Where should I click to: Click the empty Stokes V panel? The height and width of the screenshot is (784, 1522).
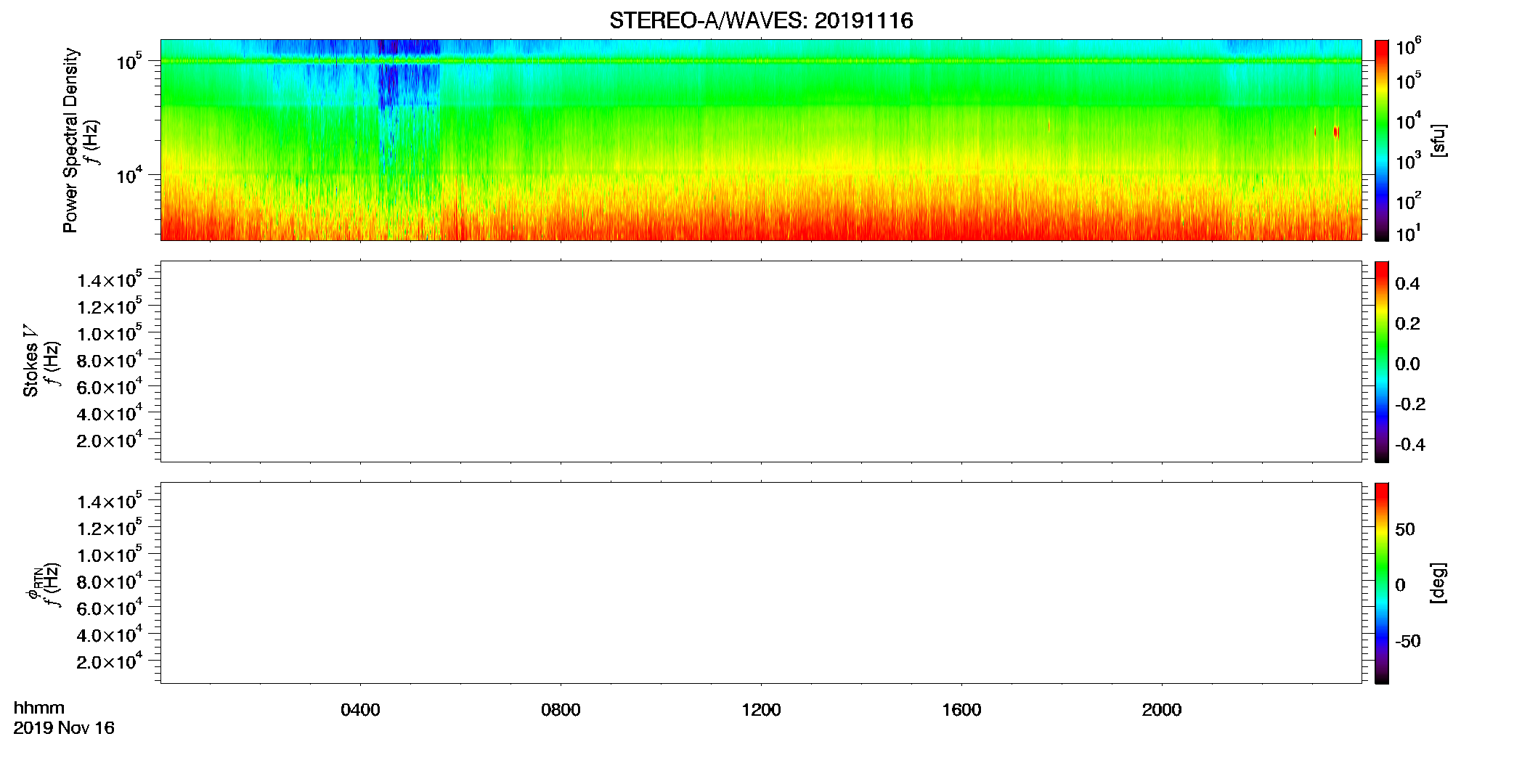761,362
